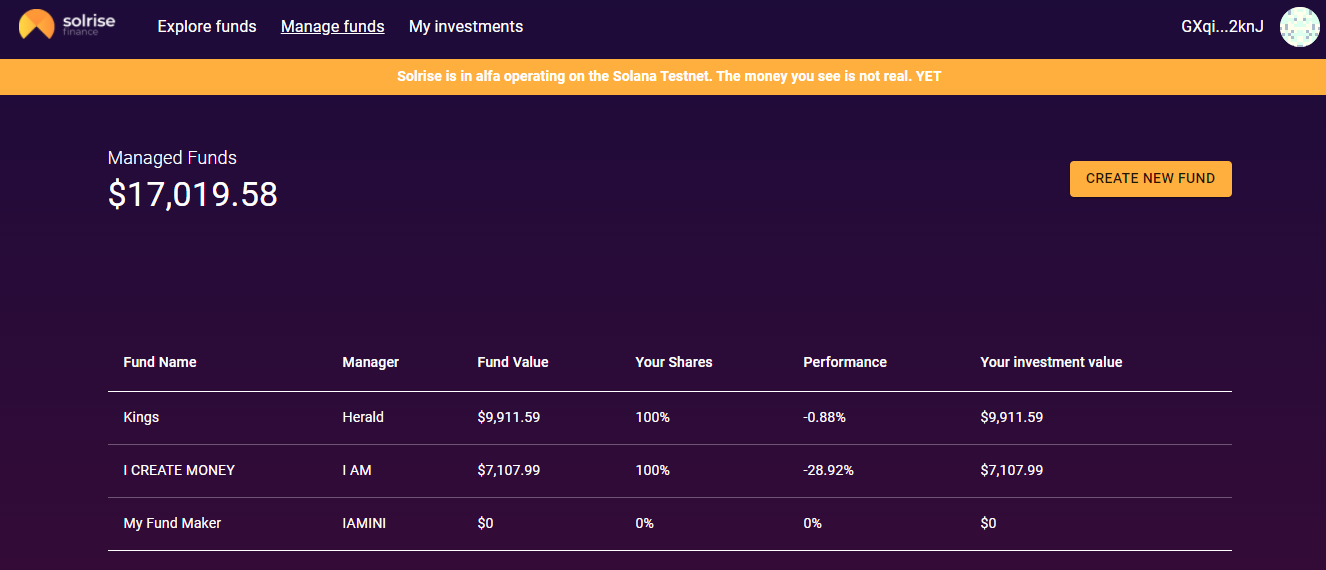Open the I CREATE MONEY fund

(670, 471)
